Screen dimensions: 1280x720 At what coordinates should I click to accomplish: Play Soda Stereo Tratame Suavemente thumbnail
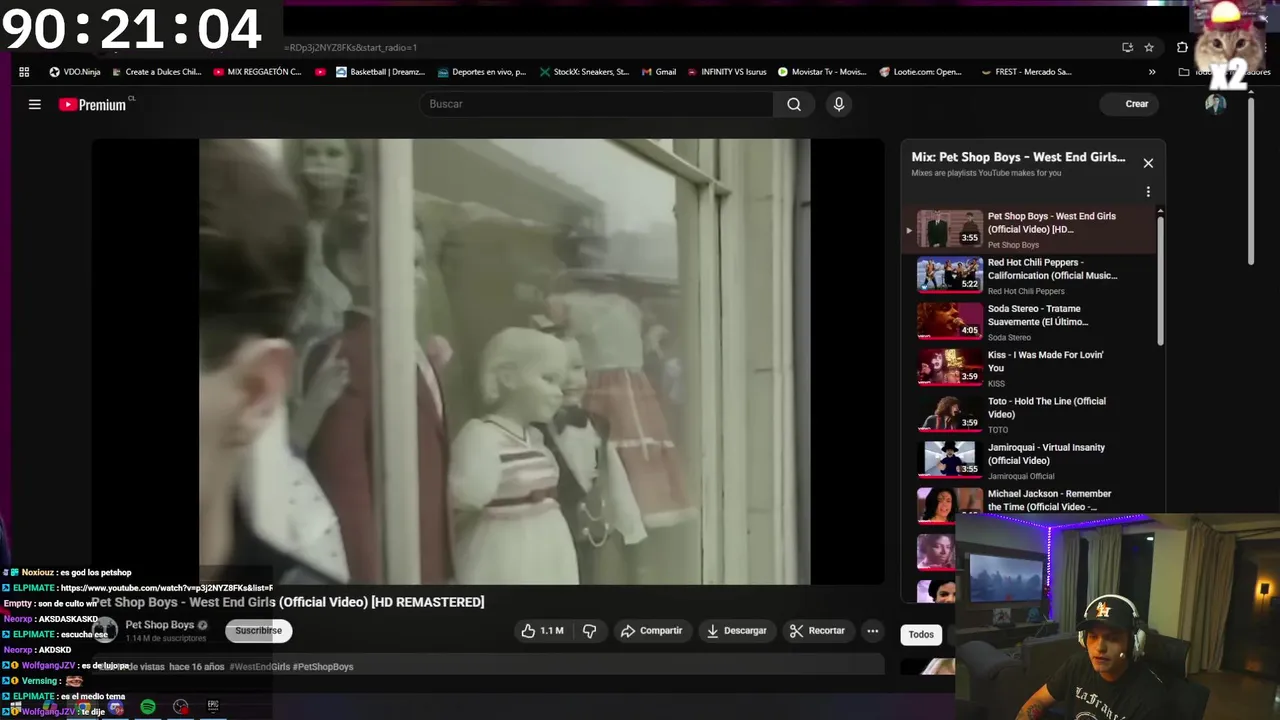pyautogui.click(x=950, y=321)
